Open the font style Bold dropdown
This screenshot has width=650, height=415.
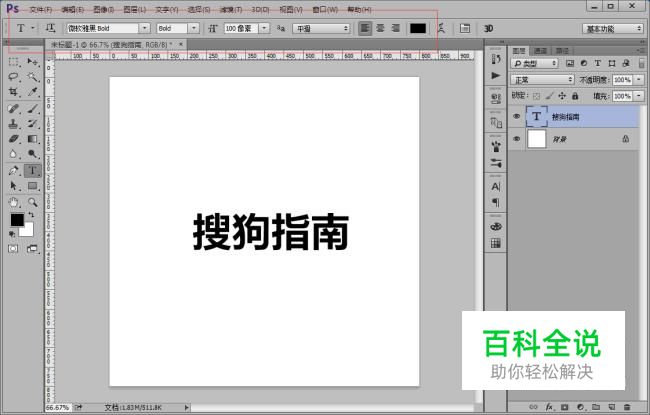pyautogui.click(x=194, y=28)
